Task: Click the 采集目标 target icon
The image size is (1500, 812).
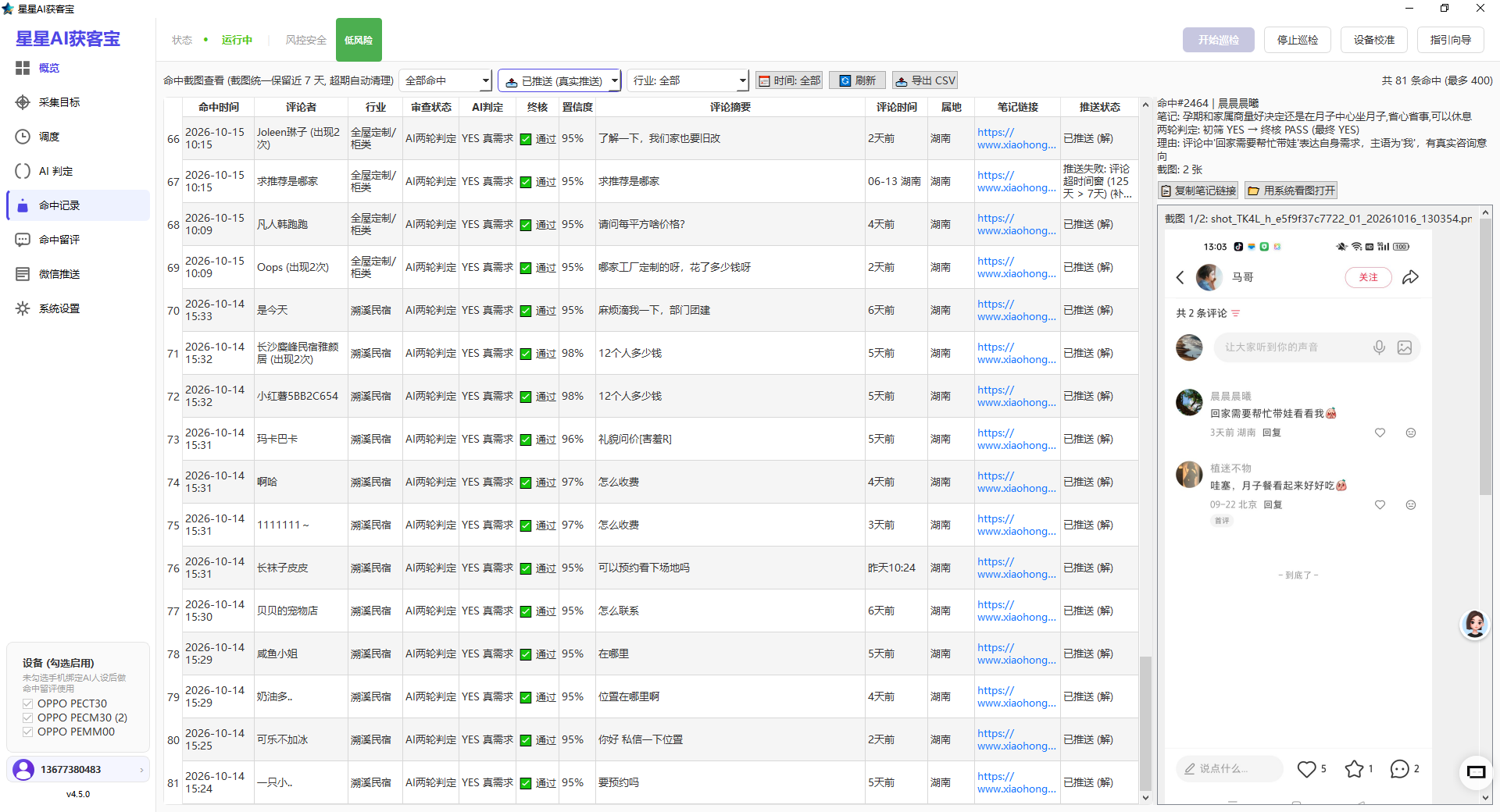Action: pyautogui.click(x=23, y=102)
